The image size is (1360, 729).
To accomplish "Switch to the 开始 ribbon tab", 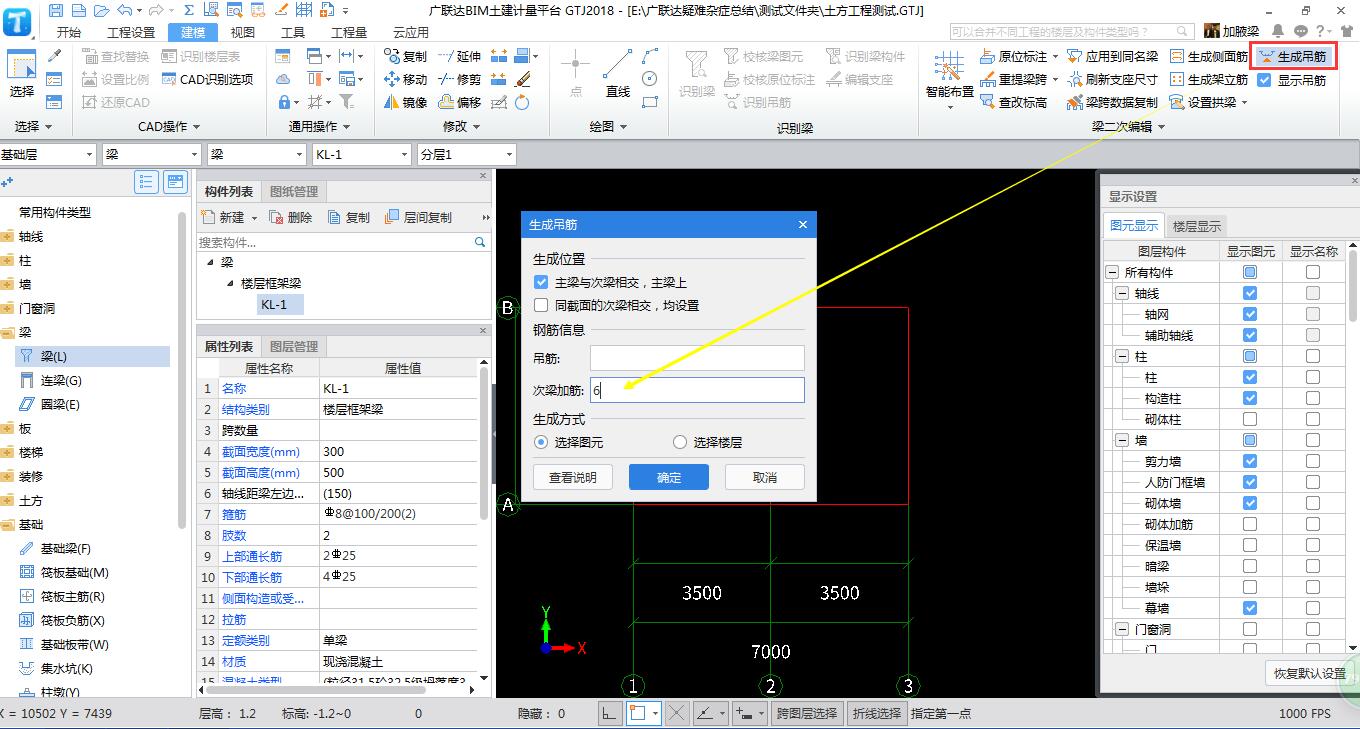I will tap(69, 33).
